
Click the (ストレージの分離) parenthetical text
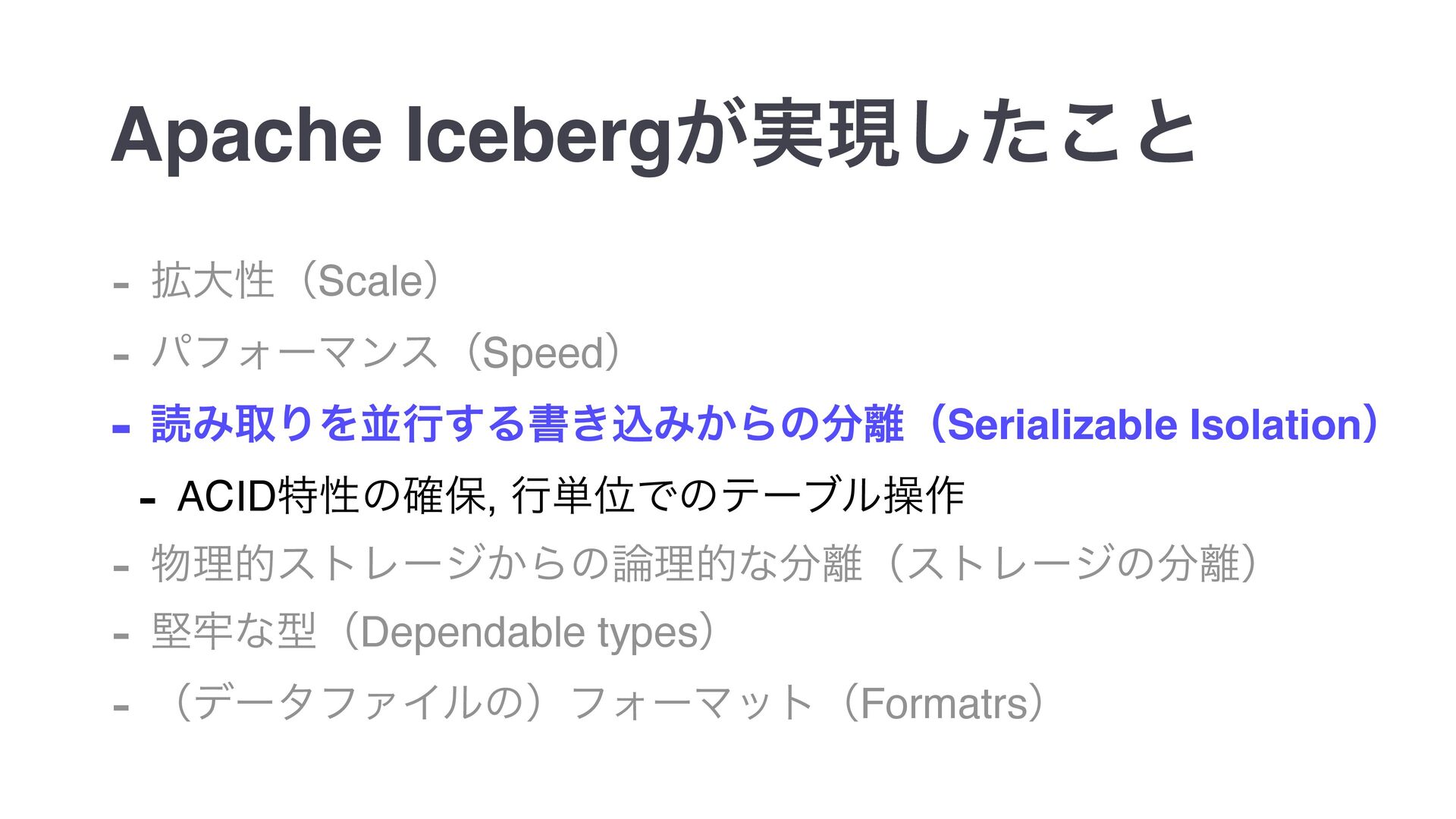tap(1072, 565)
